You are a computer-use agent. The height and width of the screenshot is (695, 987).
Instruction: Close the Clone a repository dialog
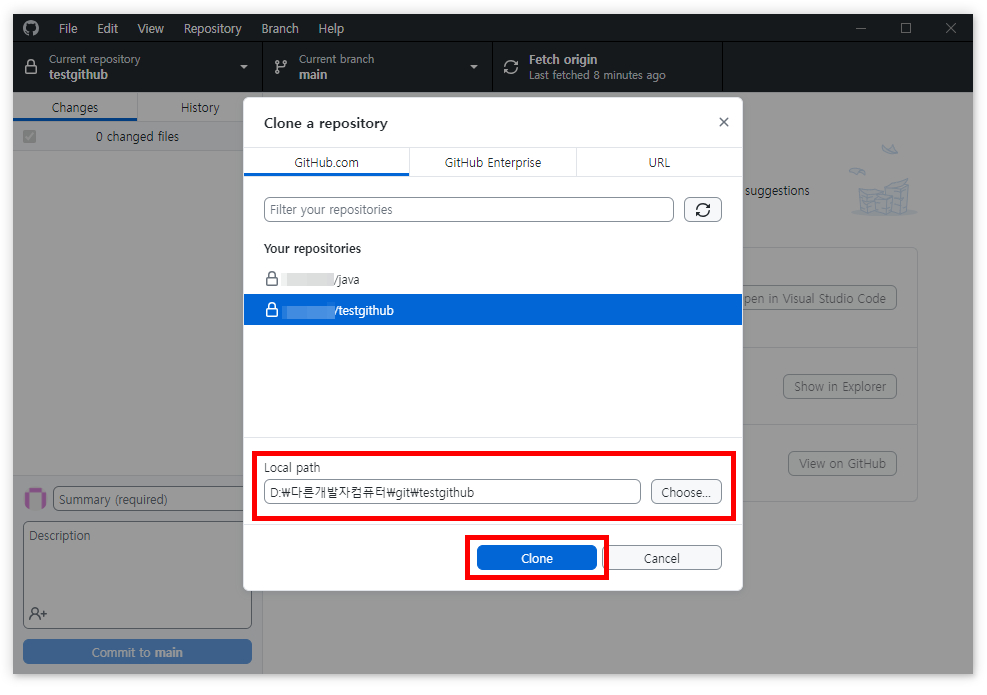click(724, 122)
